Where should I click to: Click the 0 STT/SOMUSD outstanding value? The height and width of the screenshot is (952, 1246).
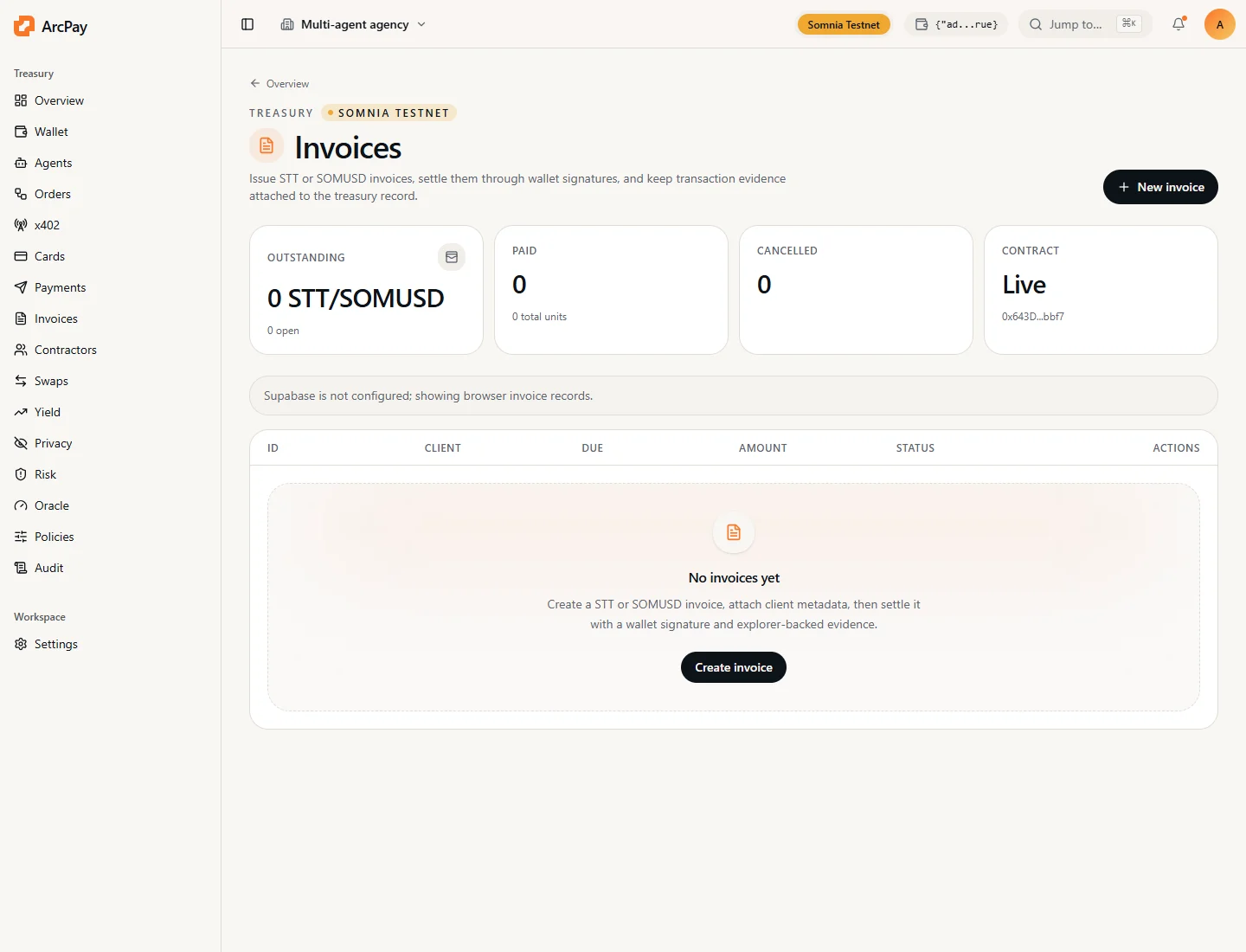coord(356,299)
